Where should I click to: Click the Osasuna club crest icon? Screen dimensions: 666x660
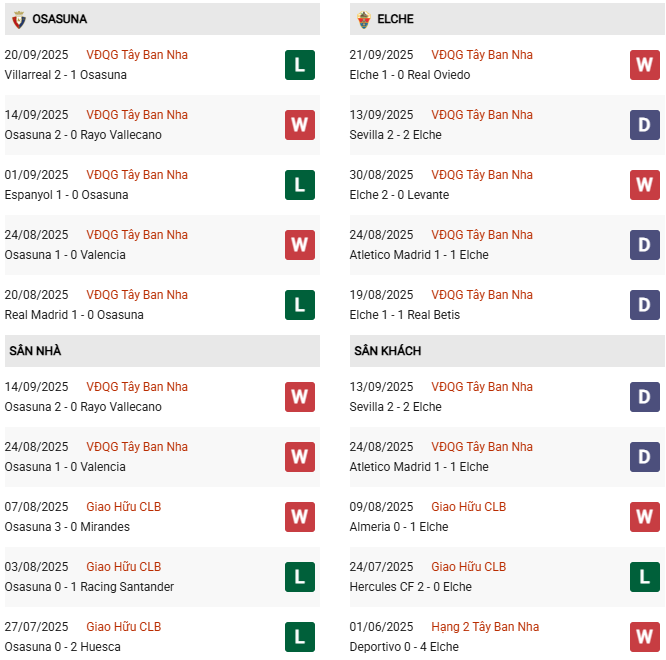coord(18,19)
